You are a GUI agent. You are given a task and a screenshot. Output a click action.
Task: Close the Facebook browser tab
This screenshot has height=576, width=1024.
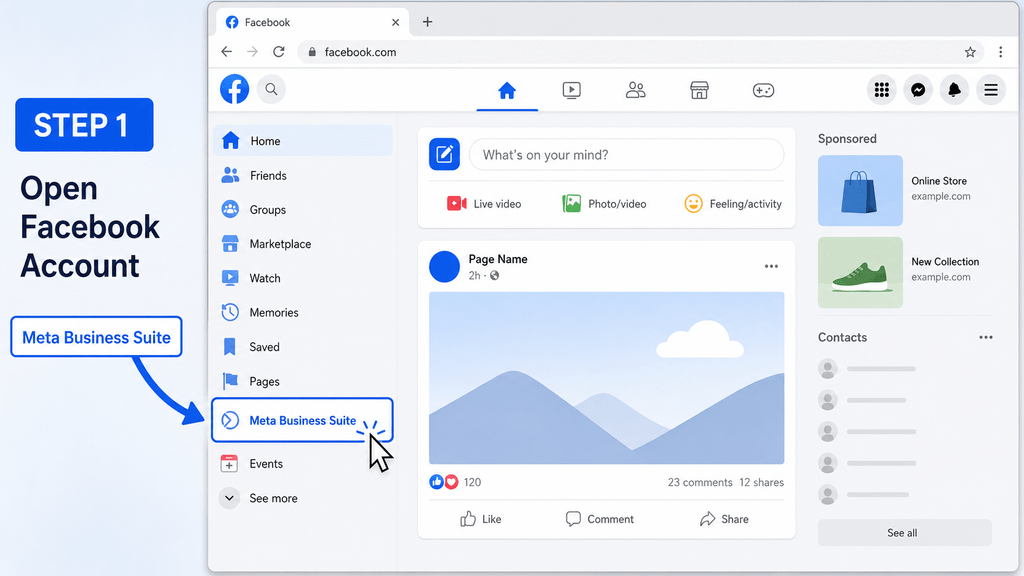pyautogui.click(x=395, y=22)
